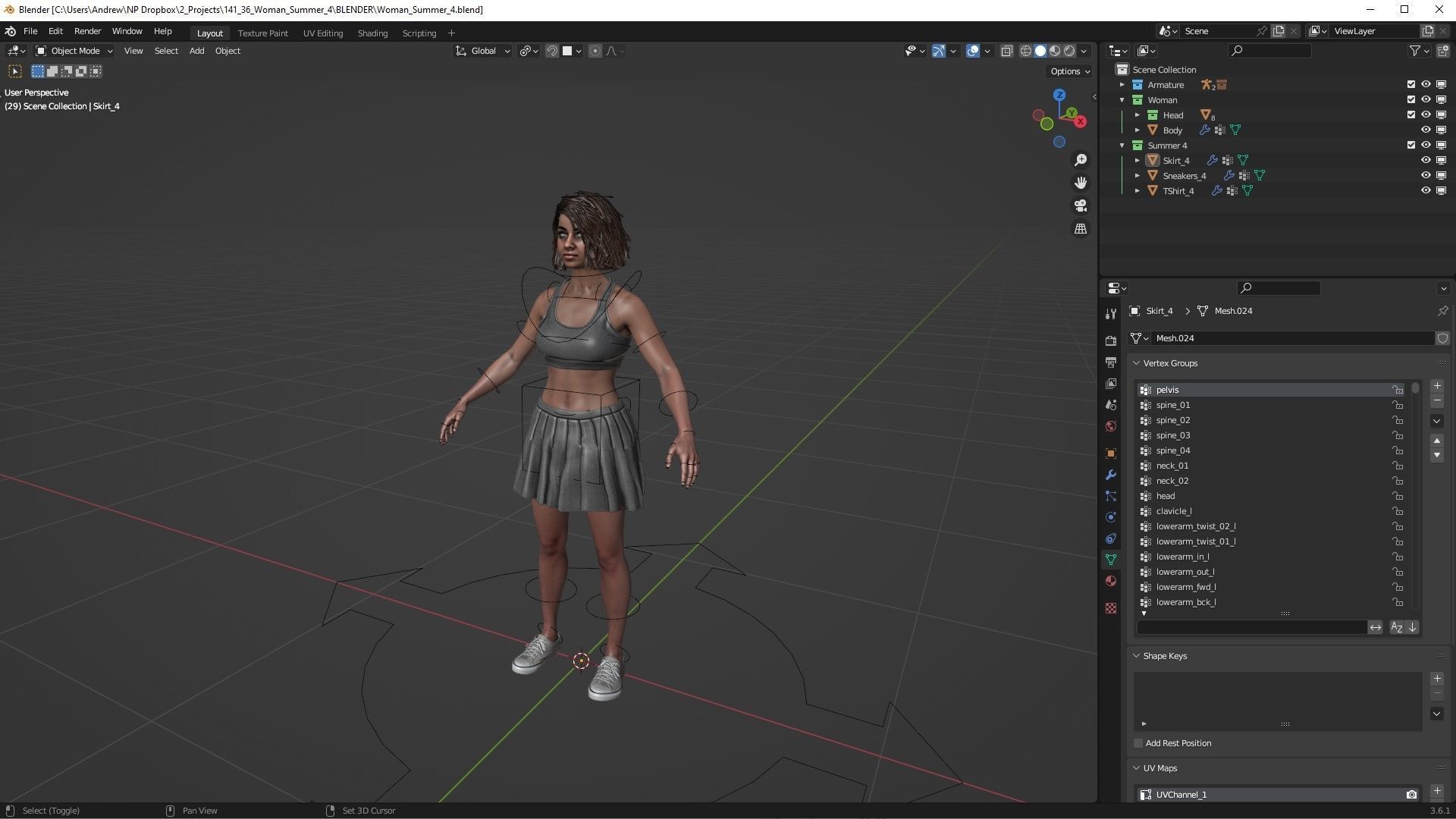Image resolution: width=1456 pixels, height=819 pixels.
Task: Switch to the Shading workspace tab
Action: (x=372, y=33)
